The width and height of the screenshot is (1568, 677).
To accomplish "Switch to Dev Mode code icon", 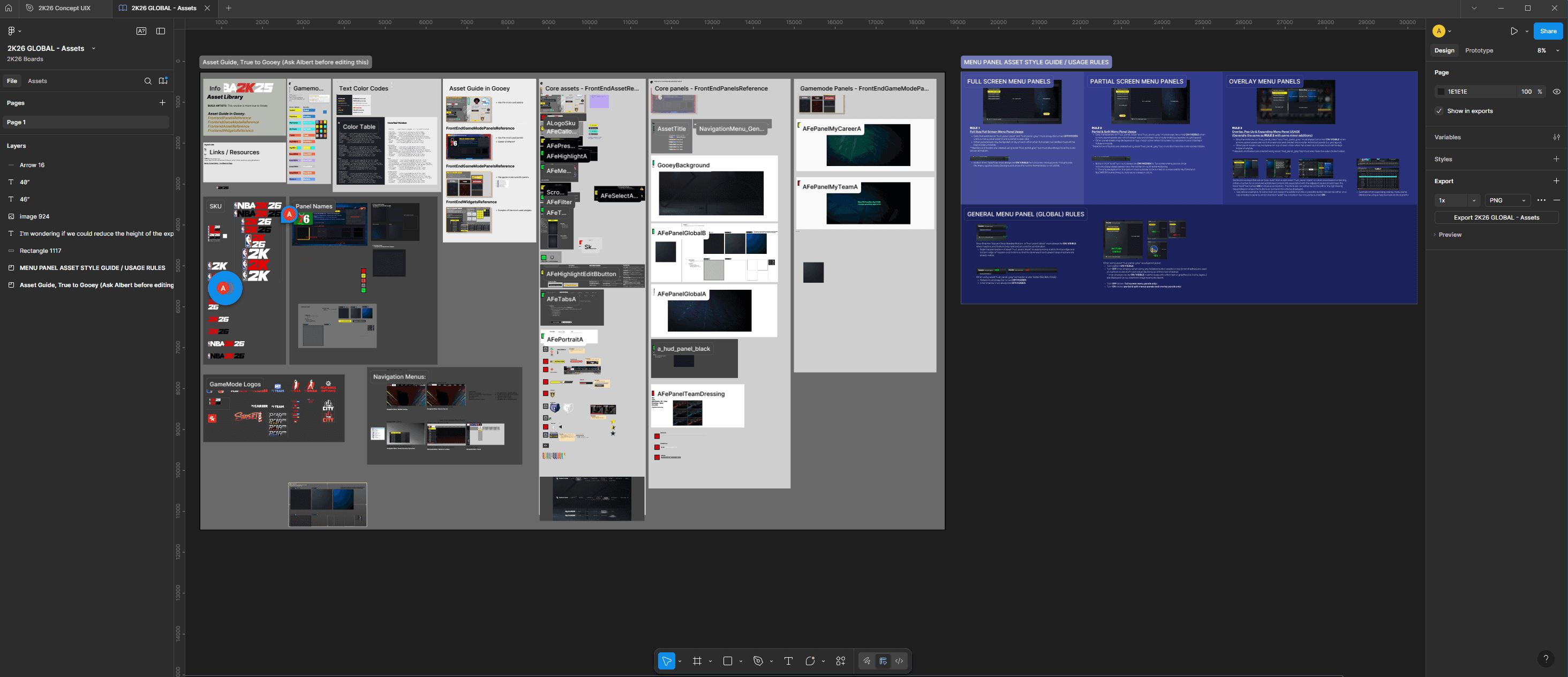I will [899, 661].
